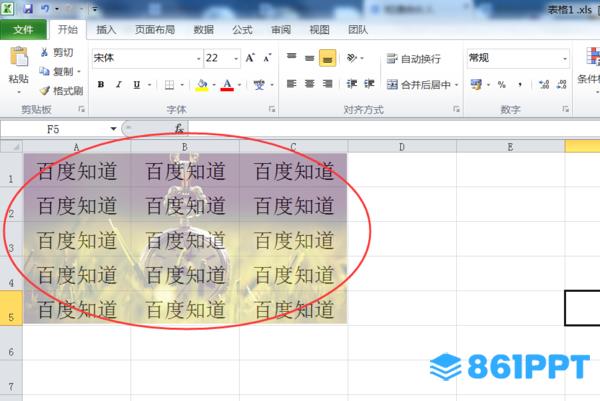Apply red font color
Image resolution: width=600 pixels, height=401 pixels.
pos(227,85)
